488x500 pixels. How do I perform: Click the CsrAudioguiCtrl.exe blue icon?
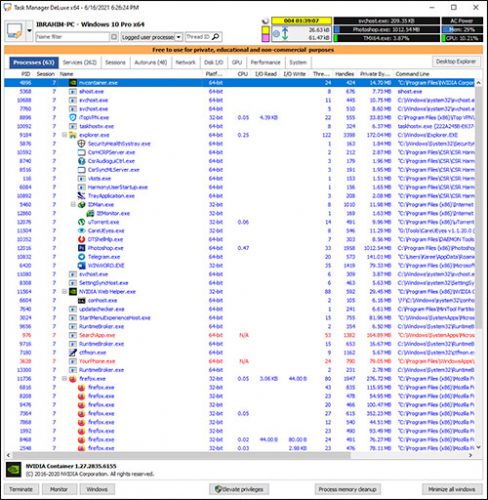point(81,161)
